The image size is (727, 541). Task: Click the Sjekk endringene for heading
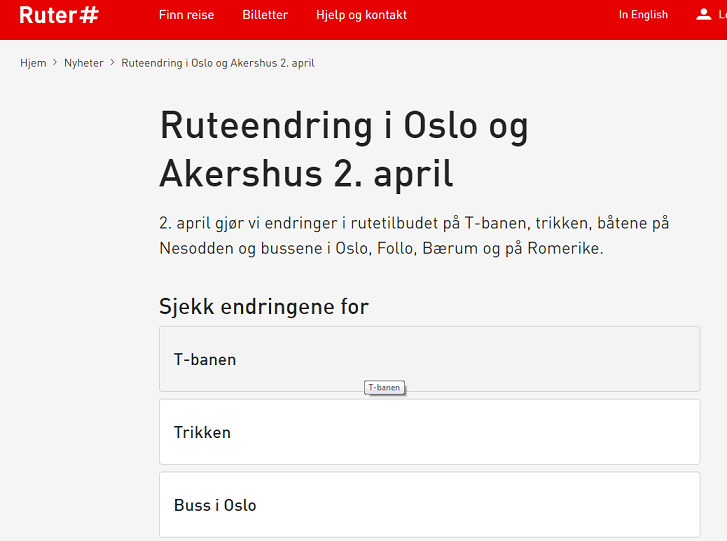pyautogui.click(x=264, y=306)
